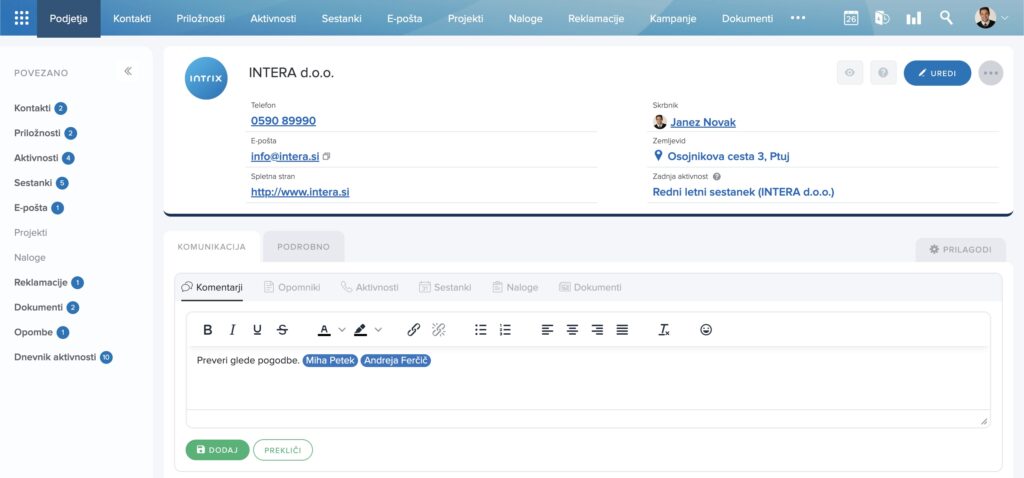Open the Janez Novak owner link

[x=703, y=122]
